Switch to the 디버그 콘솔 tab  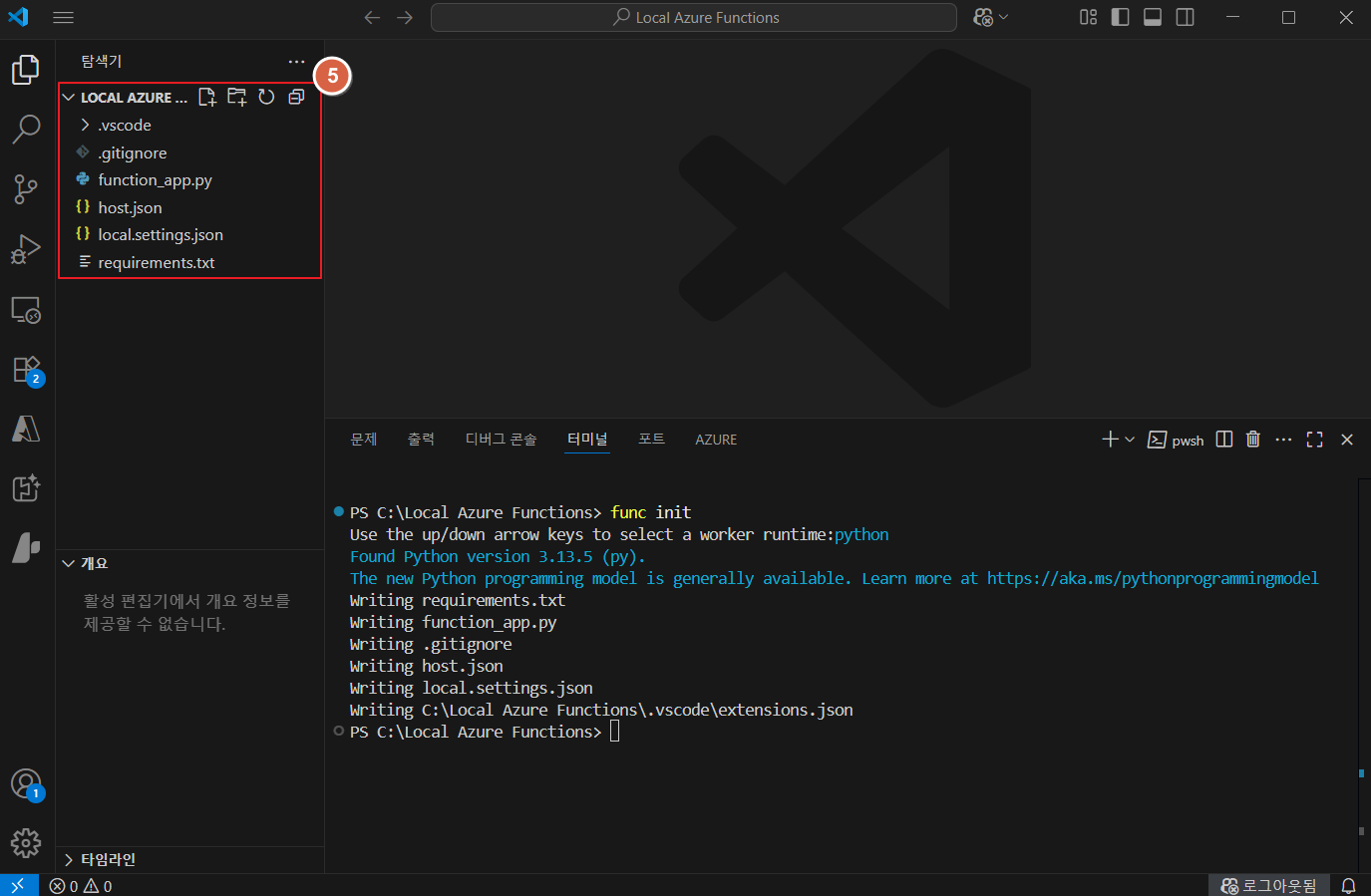coord(501,440)
